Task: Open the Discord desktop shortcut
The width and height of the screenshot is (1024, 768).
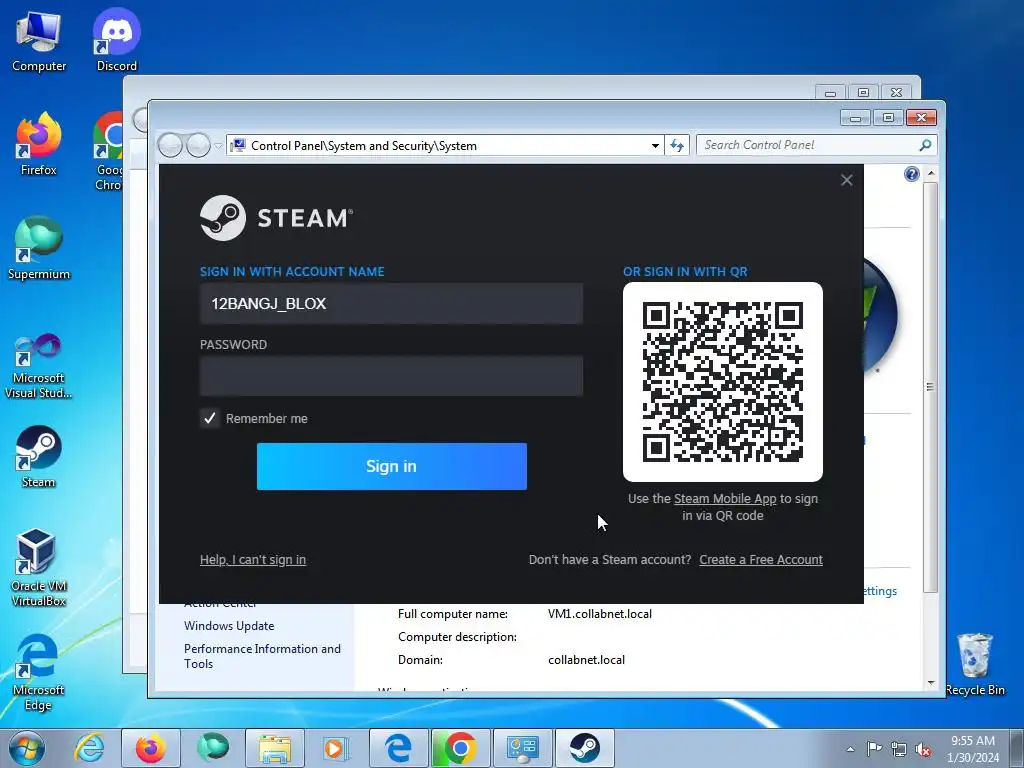Action: (117, 40)
